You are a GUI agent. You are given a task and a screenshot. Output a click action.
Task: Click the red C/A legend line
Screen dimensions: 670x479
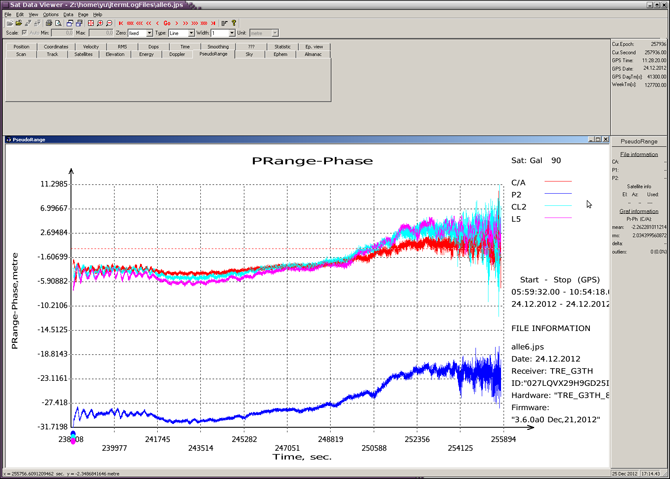558,182
